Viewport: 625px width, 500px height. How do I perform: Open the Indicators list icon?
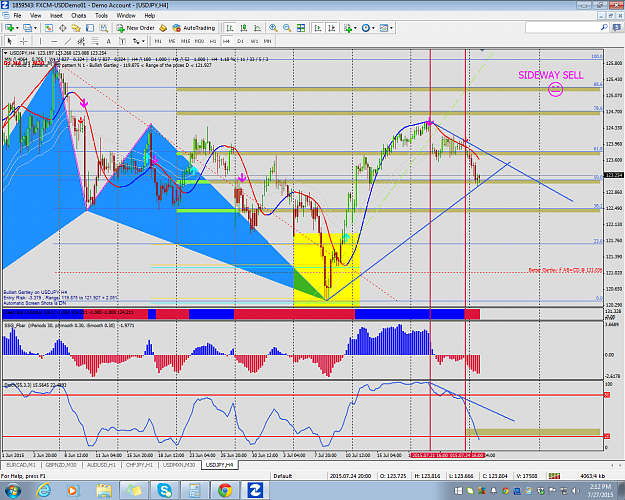348,28
